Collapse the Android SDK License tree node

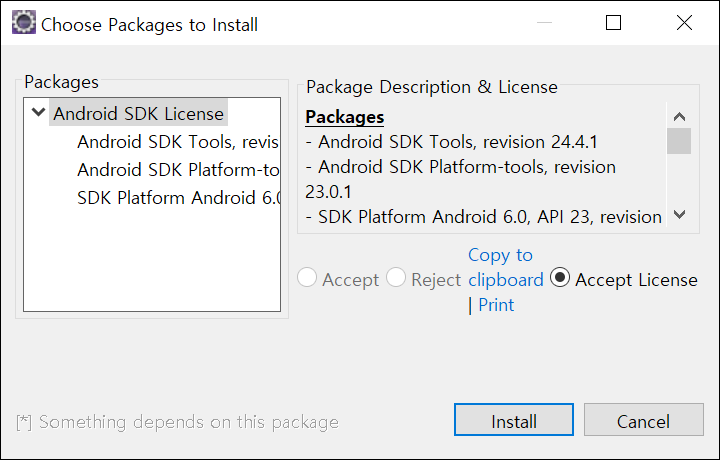39,112
